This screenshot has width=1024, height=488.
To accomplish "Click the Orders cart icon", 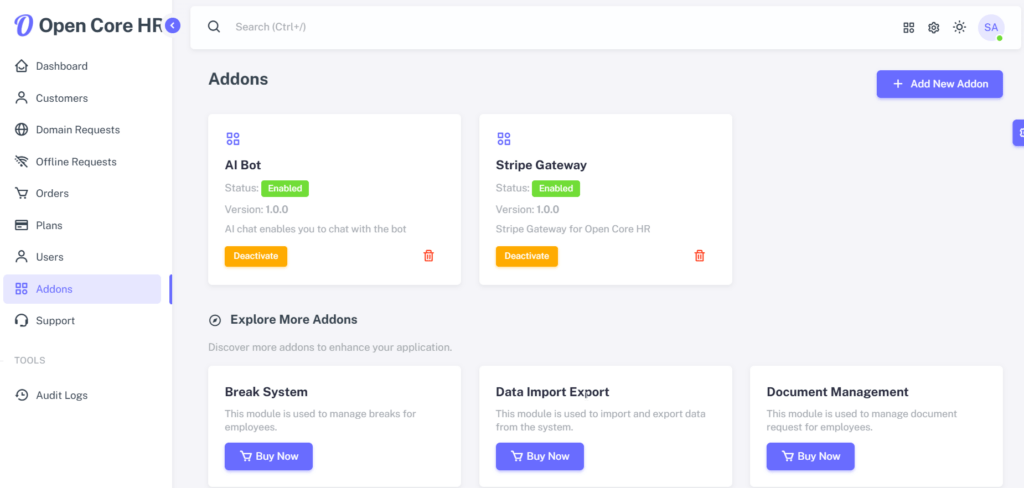I will click(x=22, y=193).
